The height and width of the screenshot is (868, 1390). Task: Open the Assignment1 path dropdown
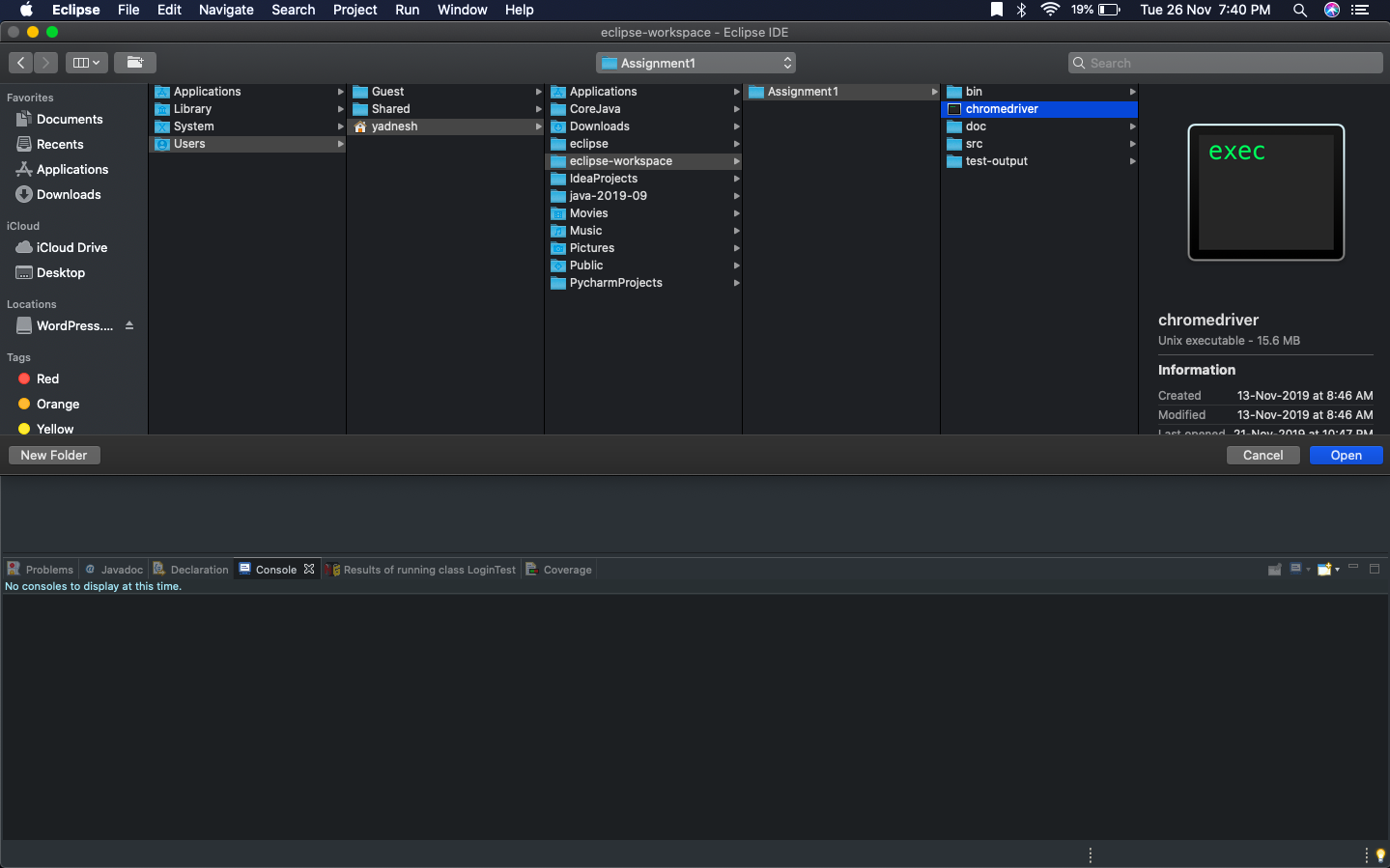[695, 63]
